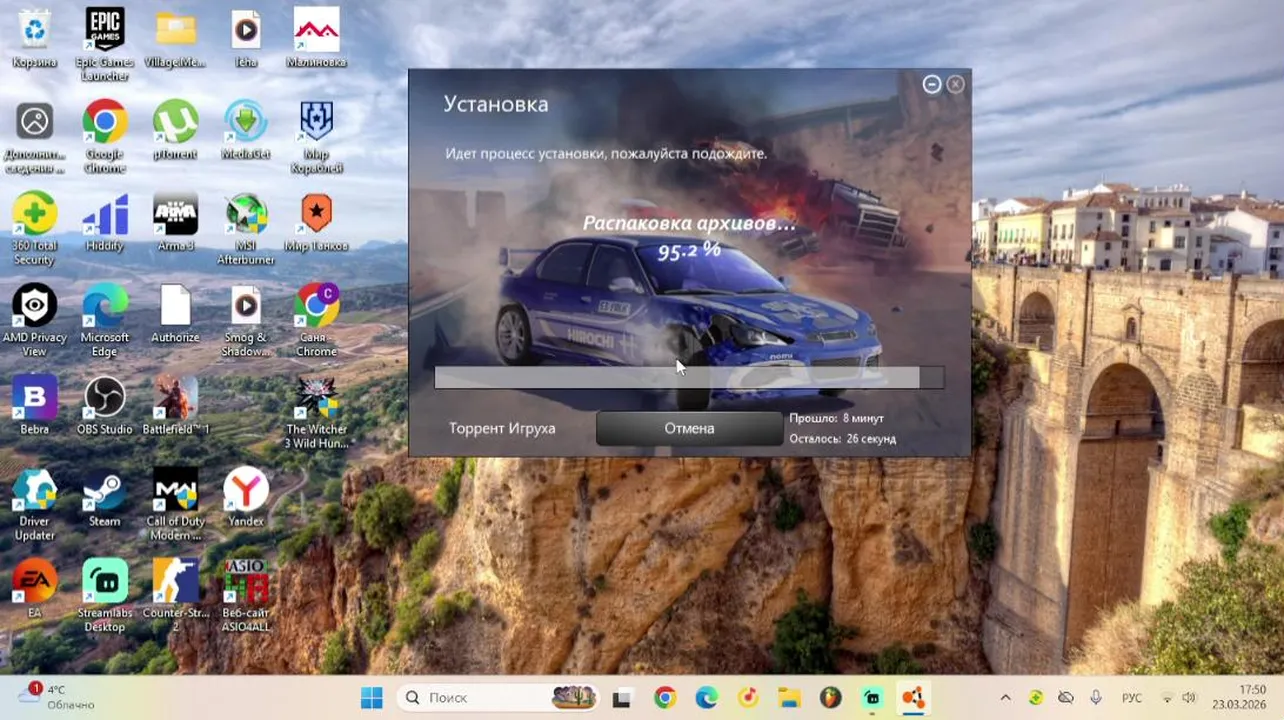This screenshot has width=1284, height=720.
Task: Open the Recycle Bin (Корзина) desktop icon
Action: point(34,38)
